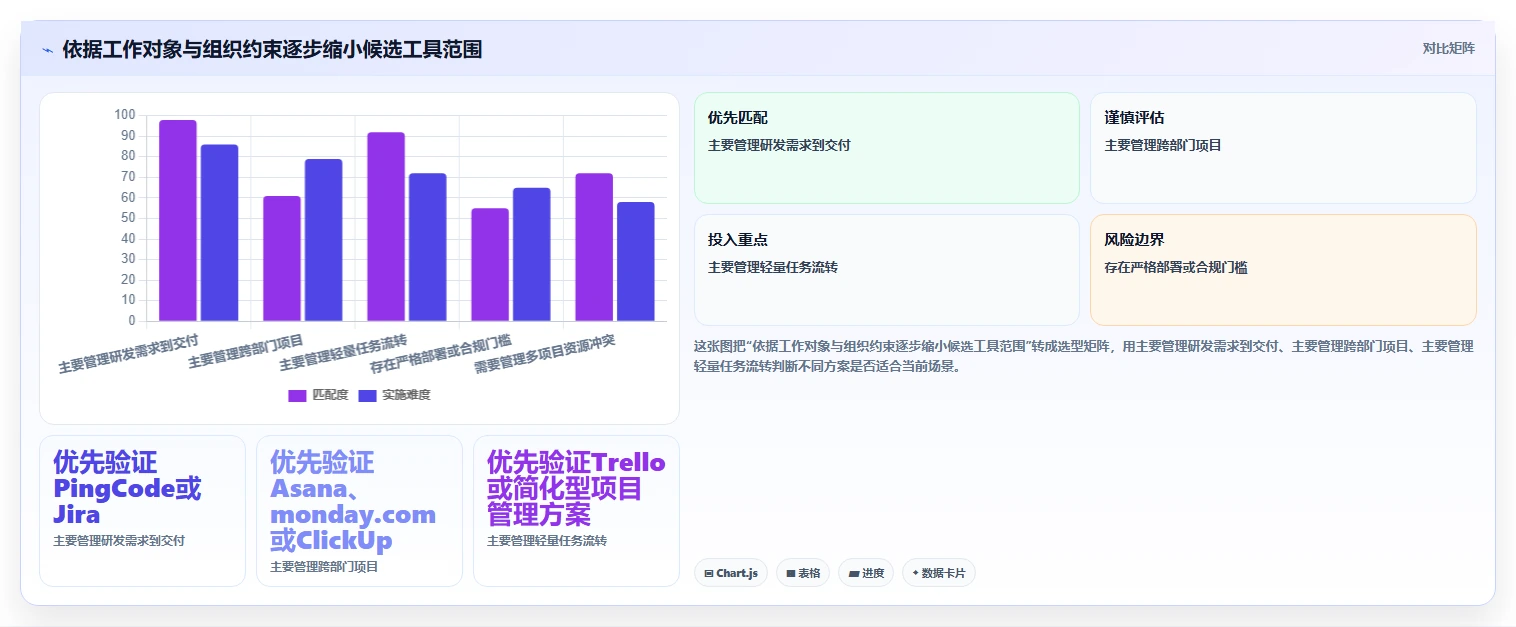Click the x-axis label 需要管理多项目资源冲突

coord(544,354)
